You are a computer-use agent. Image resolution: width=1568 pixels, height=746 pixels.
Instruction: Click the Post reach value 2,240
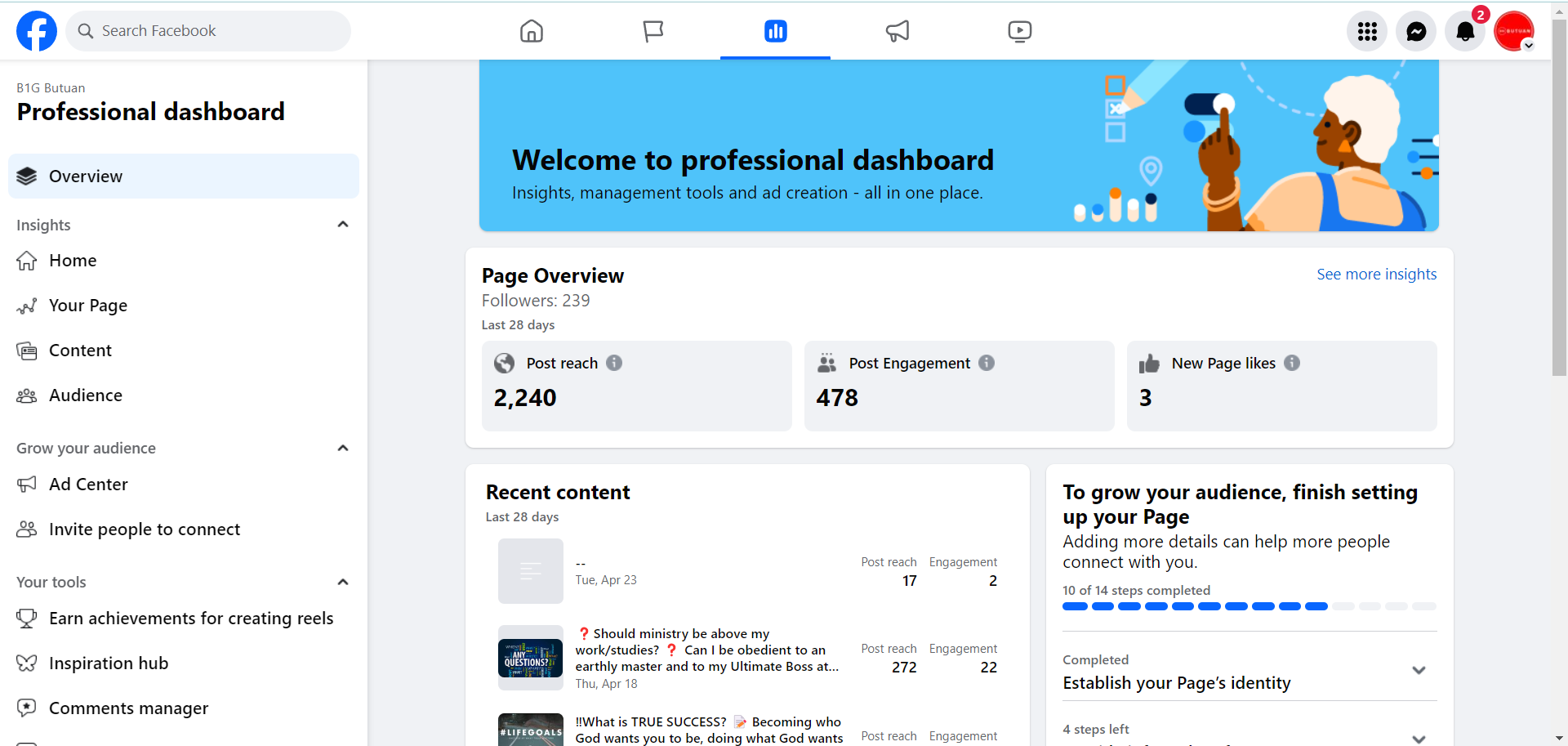[525, 398]
